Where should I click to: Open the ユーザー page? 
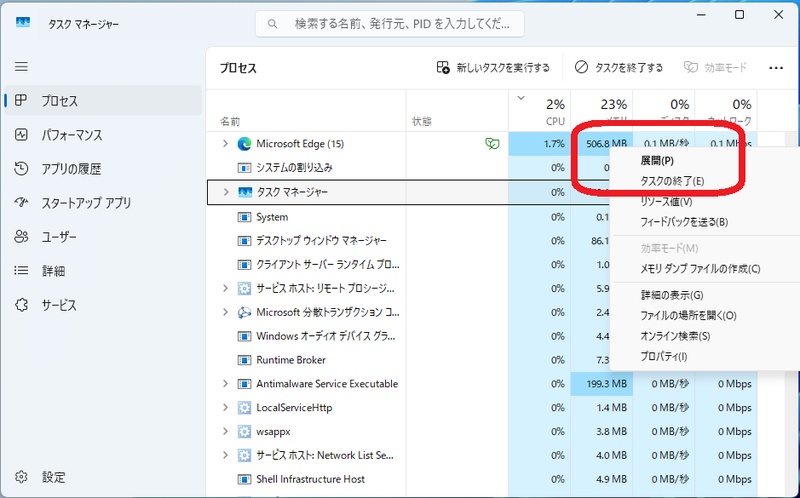102,237
